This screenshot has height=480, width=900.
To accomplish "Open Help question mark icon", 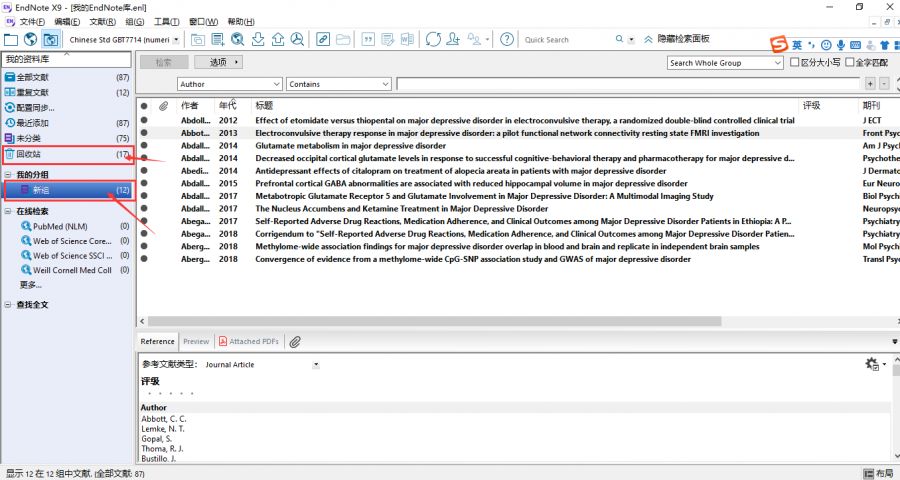I will pos(507,40).
